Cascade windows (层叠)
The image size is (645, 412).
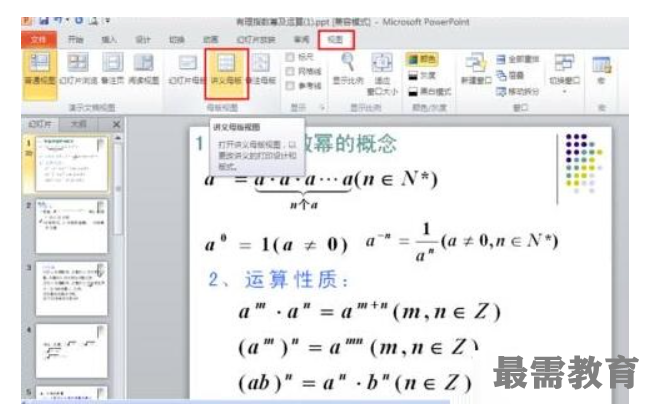point(510,76)
